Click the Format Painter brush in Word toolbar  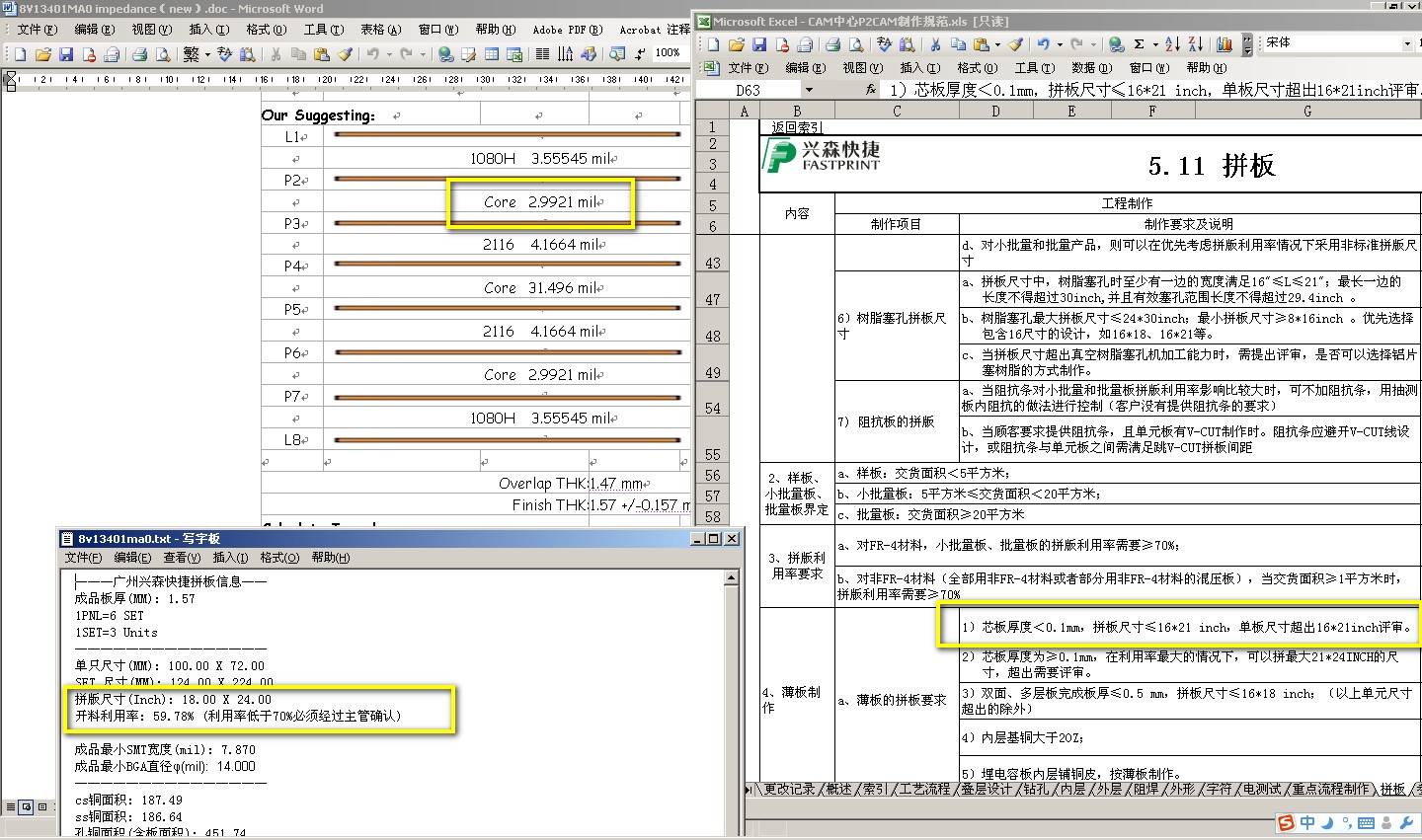click(345, 54)
